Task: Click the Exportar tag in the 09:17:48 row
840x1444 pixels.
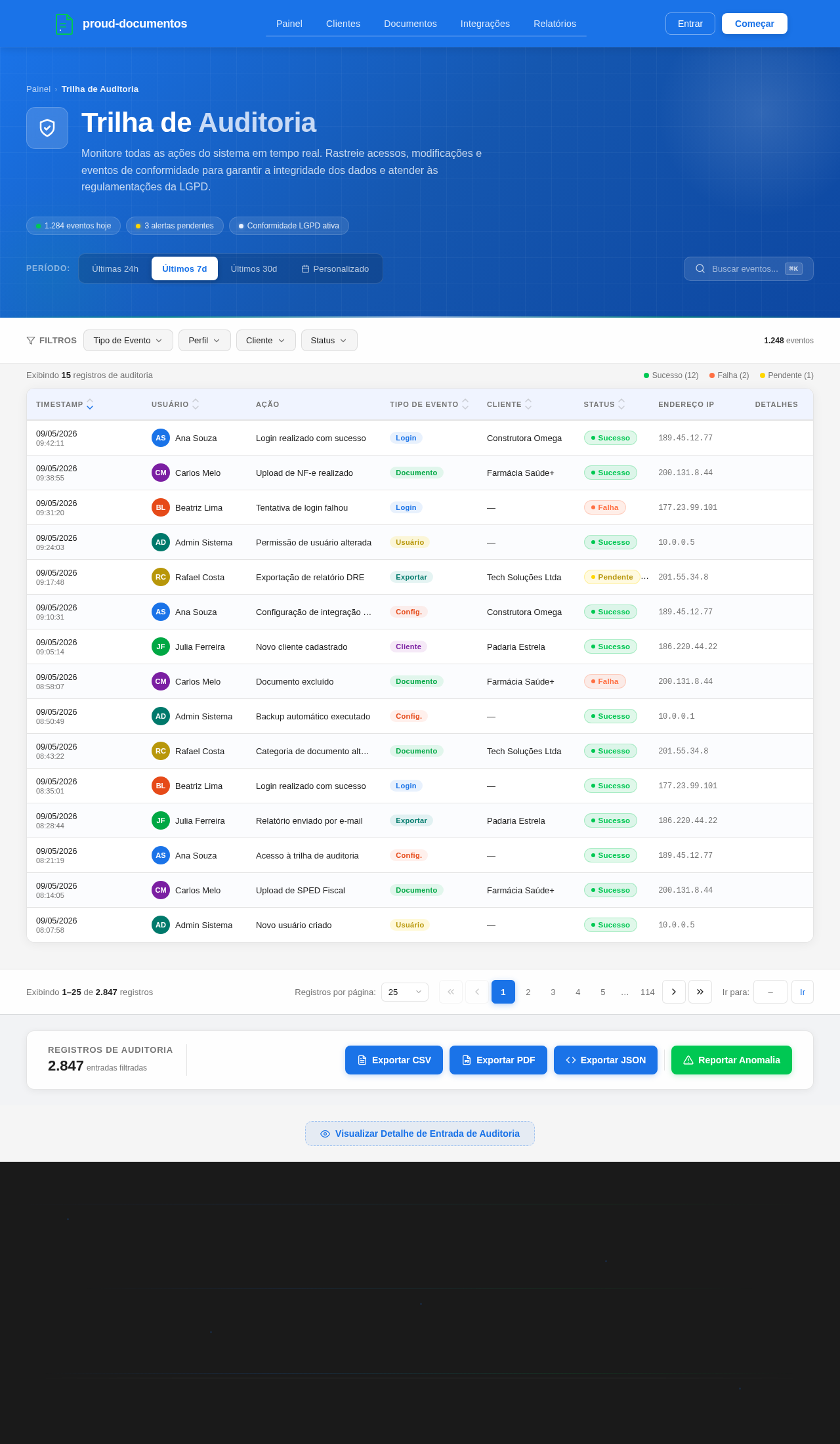Action: click(411, 577)
